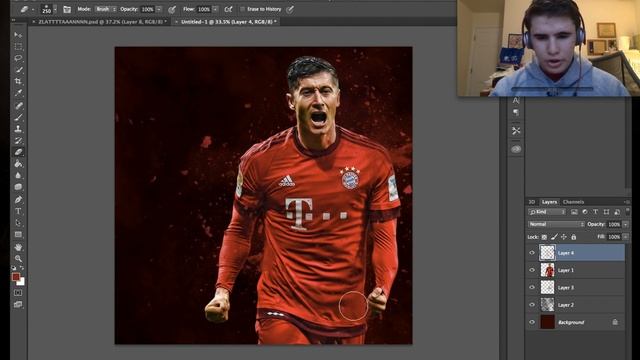Select the Blur tool
The width and height of the screenshot is (640, 360).
pos(18,176)
